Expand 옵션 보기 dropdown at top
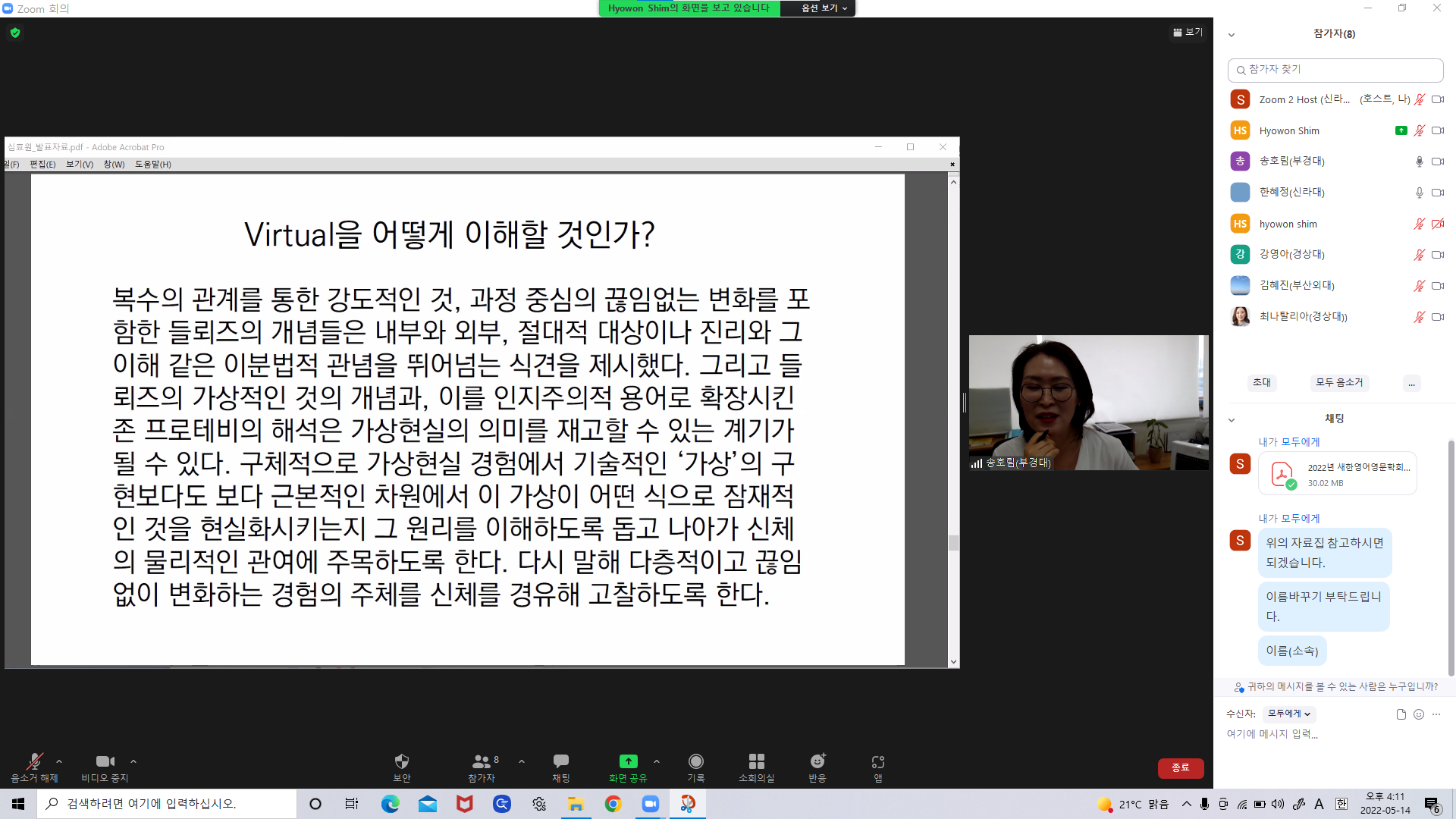1456x819 pixels. (x=824, y=8)
